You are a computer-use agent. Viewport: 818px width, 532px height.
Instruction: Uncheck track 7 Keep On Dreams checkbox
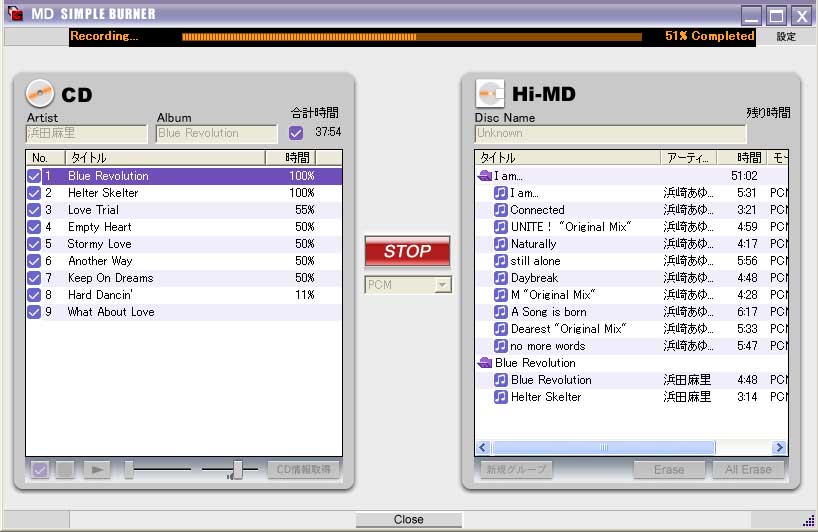click(34, 277)
